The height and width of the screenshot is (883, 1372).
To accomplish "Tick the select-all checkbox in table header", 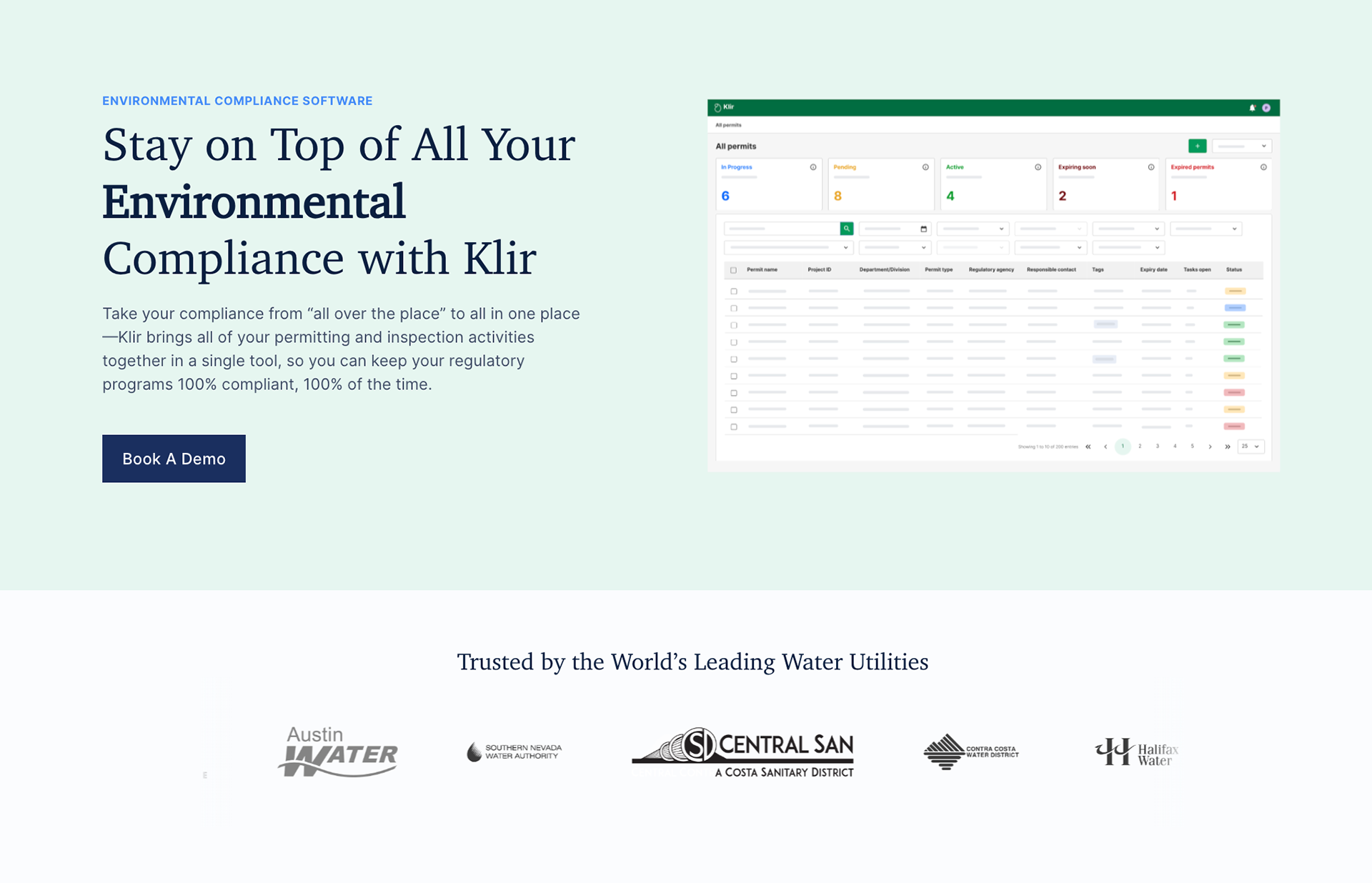I will (x=733, y=270).
